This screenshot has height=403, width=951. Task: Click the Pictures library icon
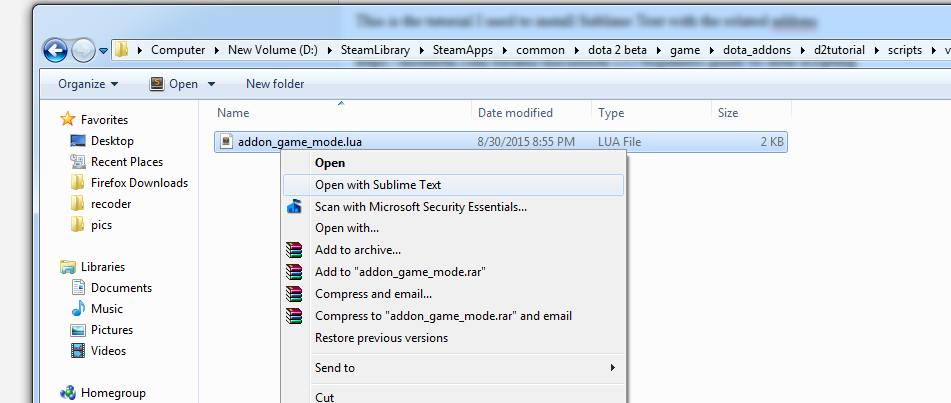(x=78, y=330)
